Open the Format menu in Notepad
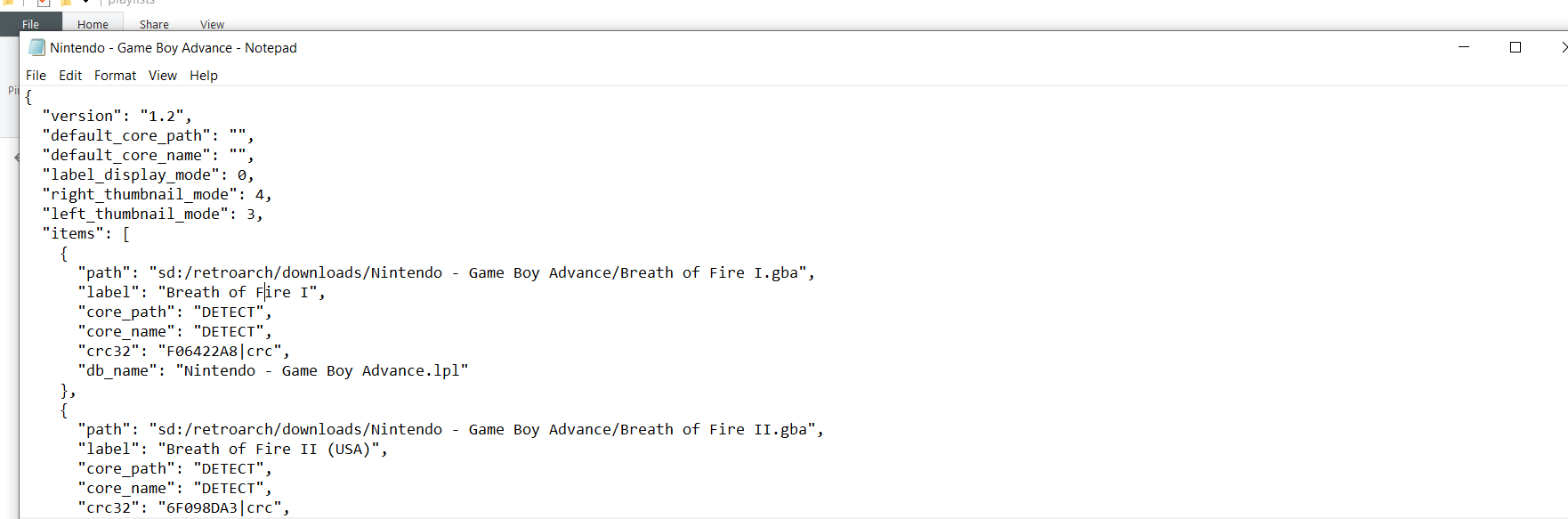 [x=115, y=76]
